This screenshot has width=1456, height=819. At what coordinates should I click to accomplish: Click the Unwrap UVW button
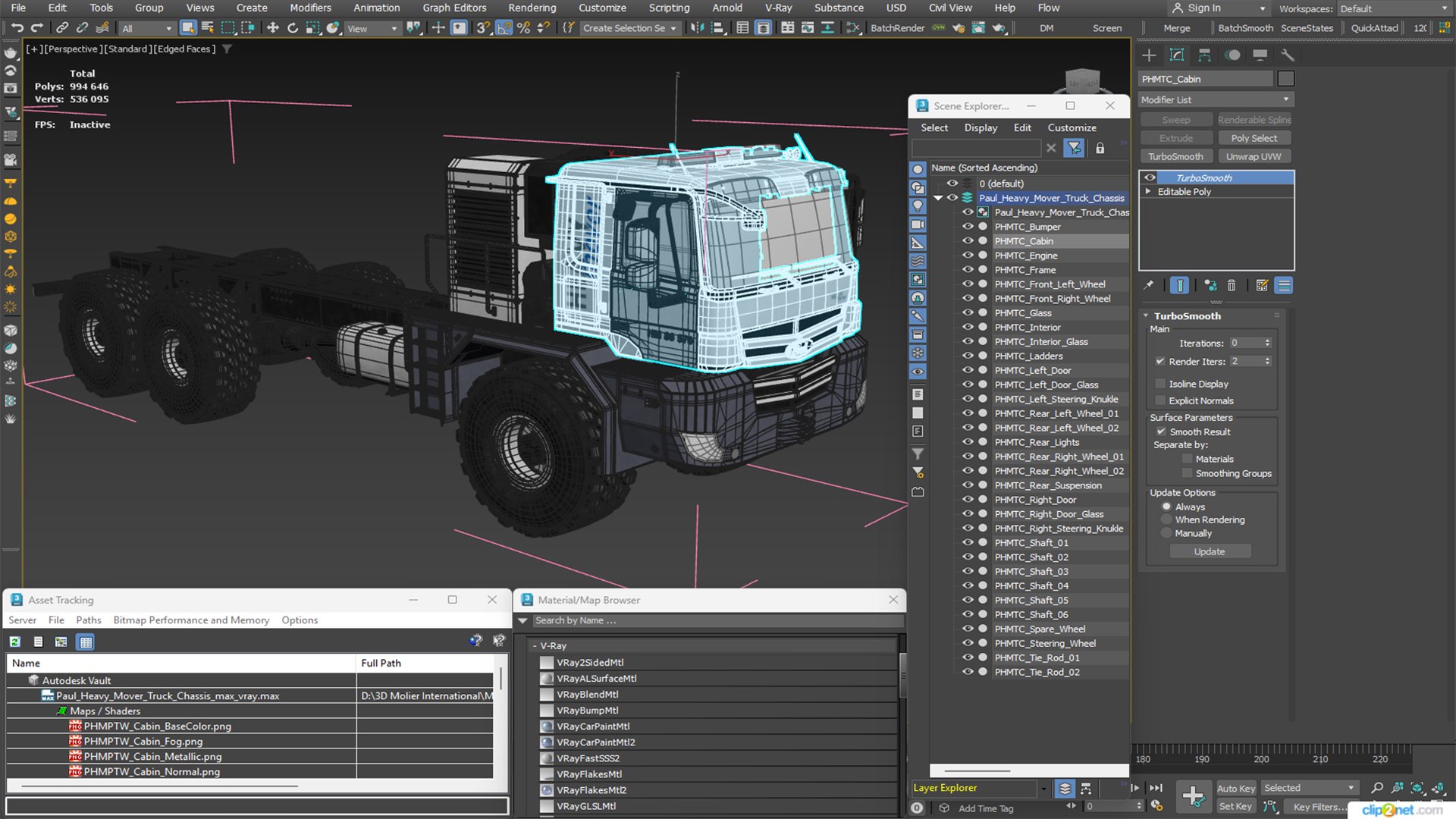pyautogui.click(x=1254, y=156)
